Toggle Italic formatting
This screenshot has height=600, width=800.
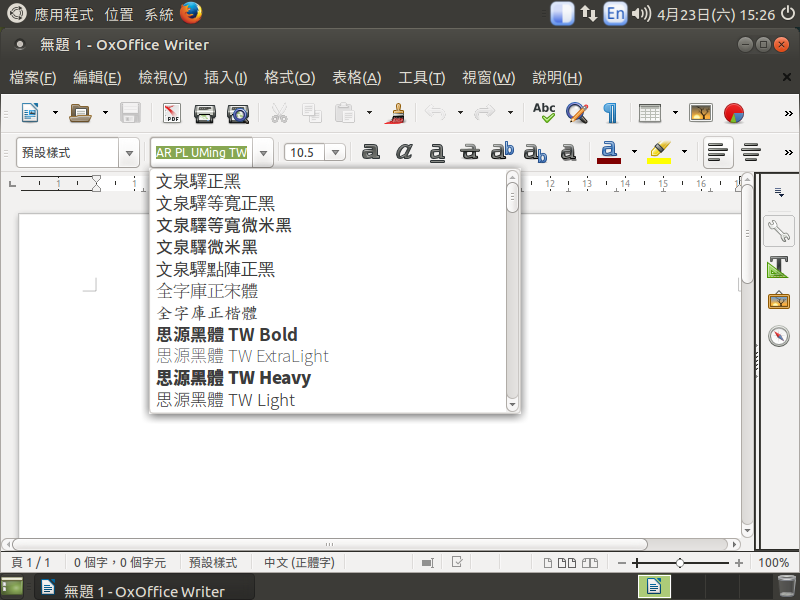coord(404,152)
